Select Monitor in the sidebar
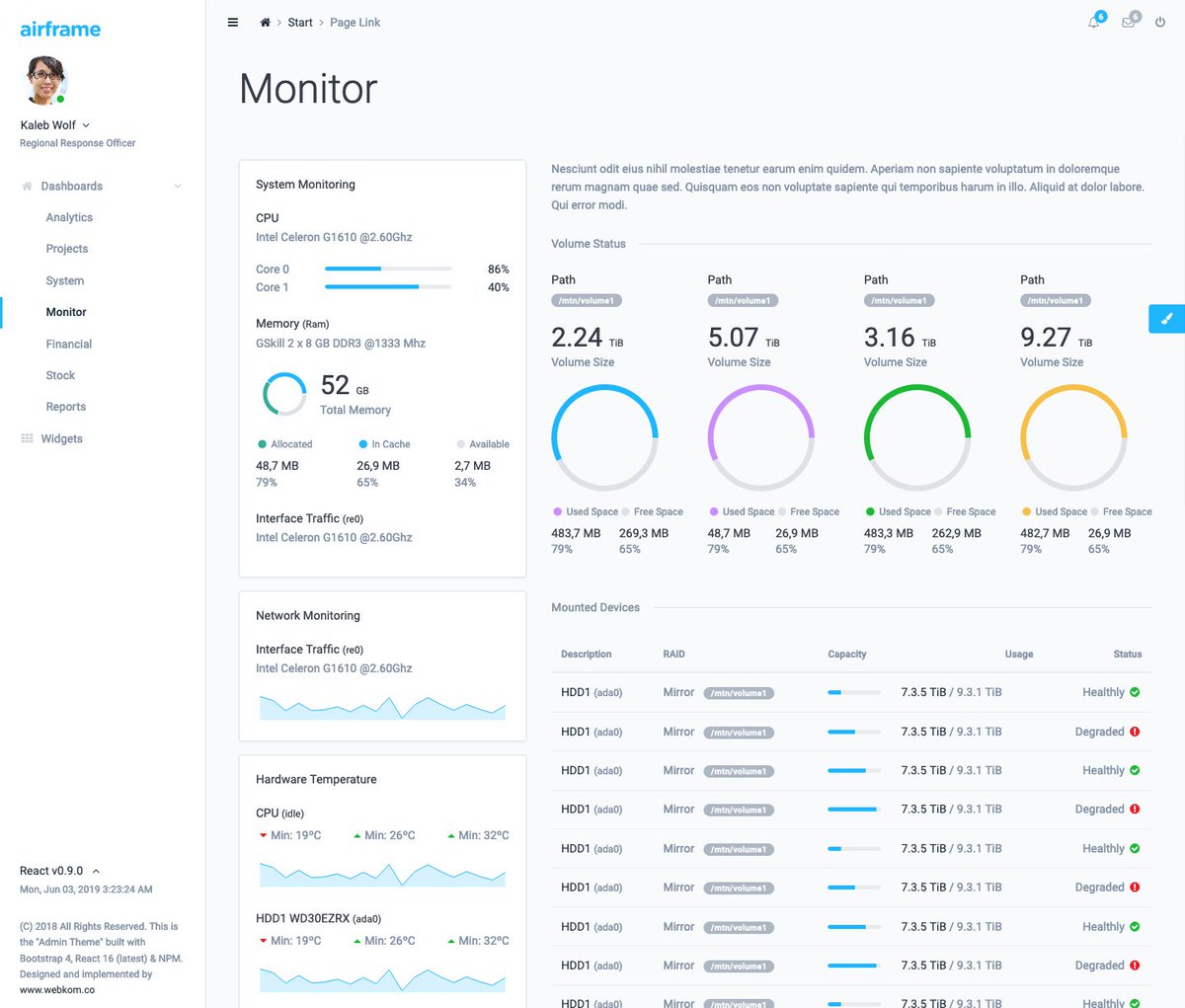The width and height of the screenshot is (1185, 1008). pos(66,312)
